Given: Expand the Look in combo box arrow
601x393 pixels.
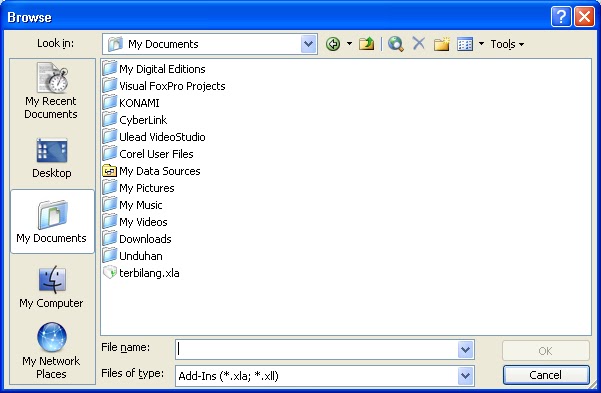Looking at the screenshot, I should (309, 44).
